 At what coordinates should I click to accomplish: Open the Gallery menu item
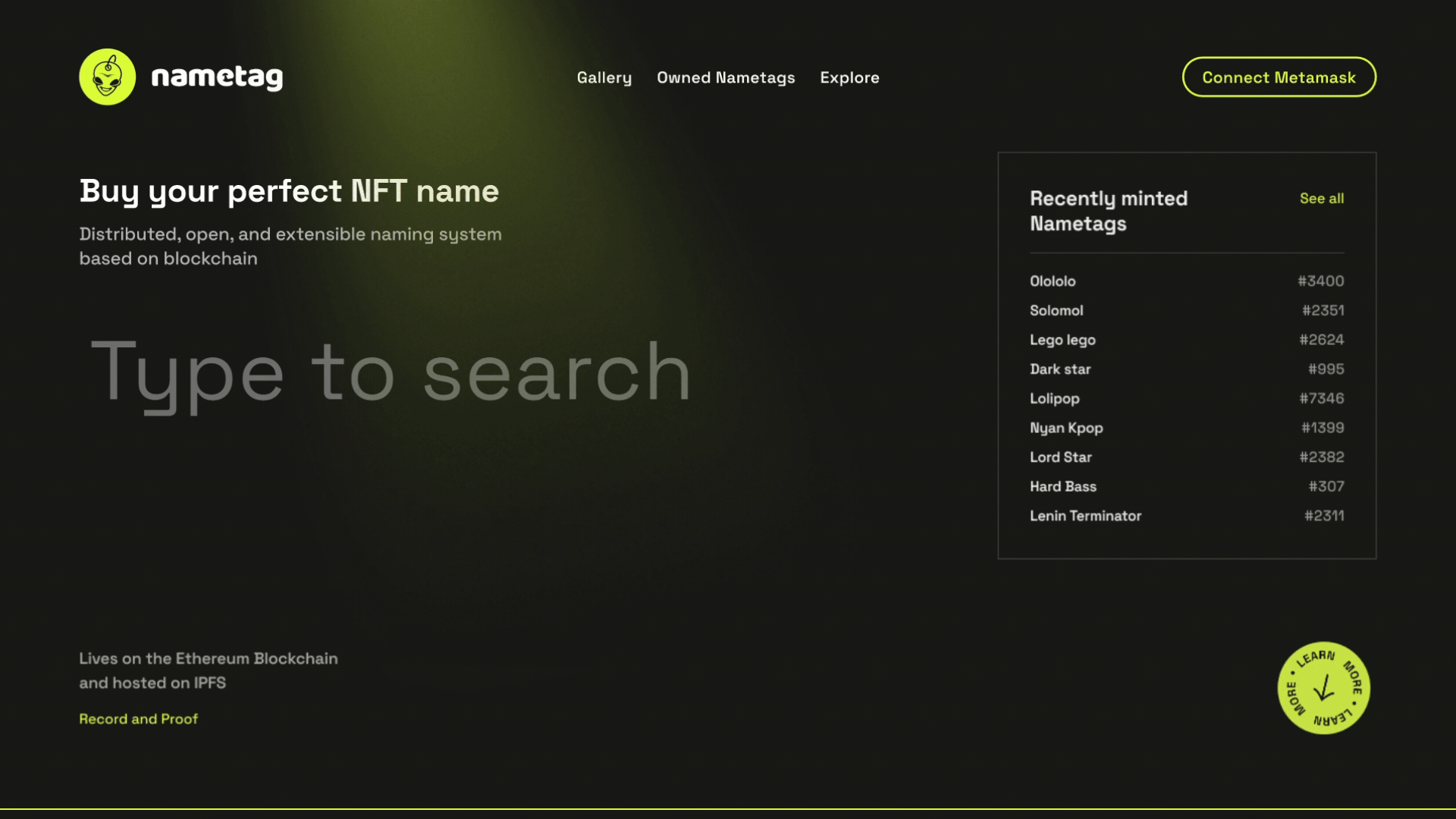pos(604,77)
